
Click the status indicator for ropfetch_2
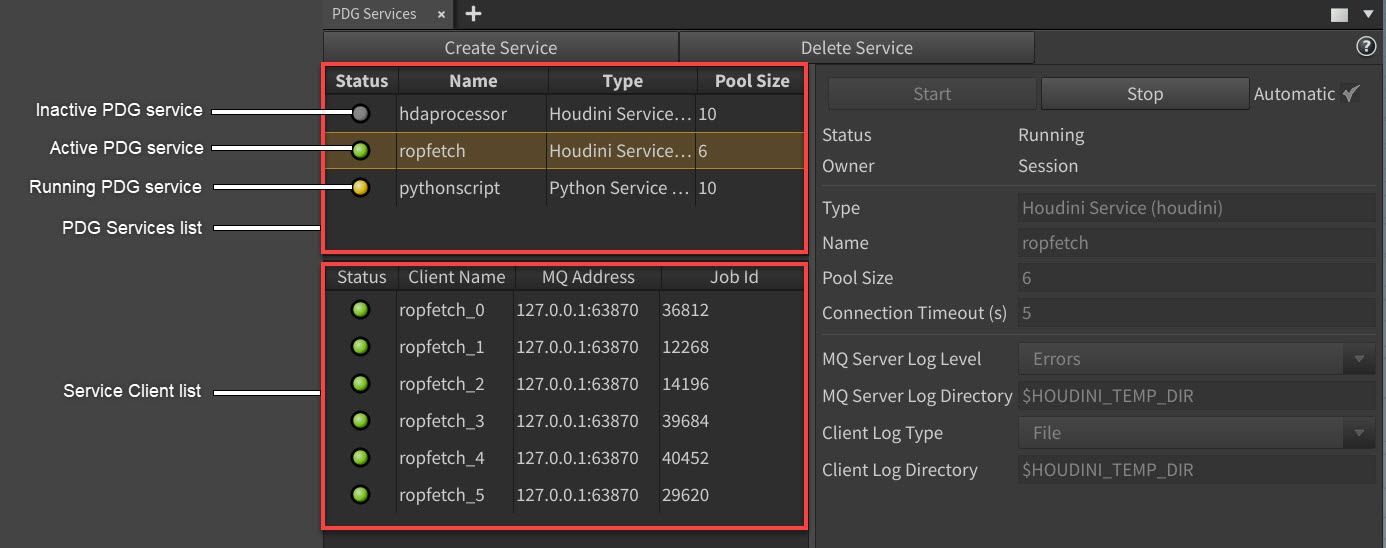click(x=360, y=384)
